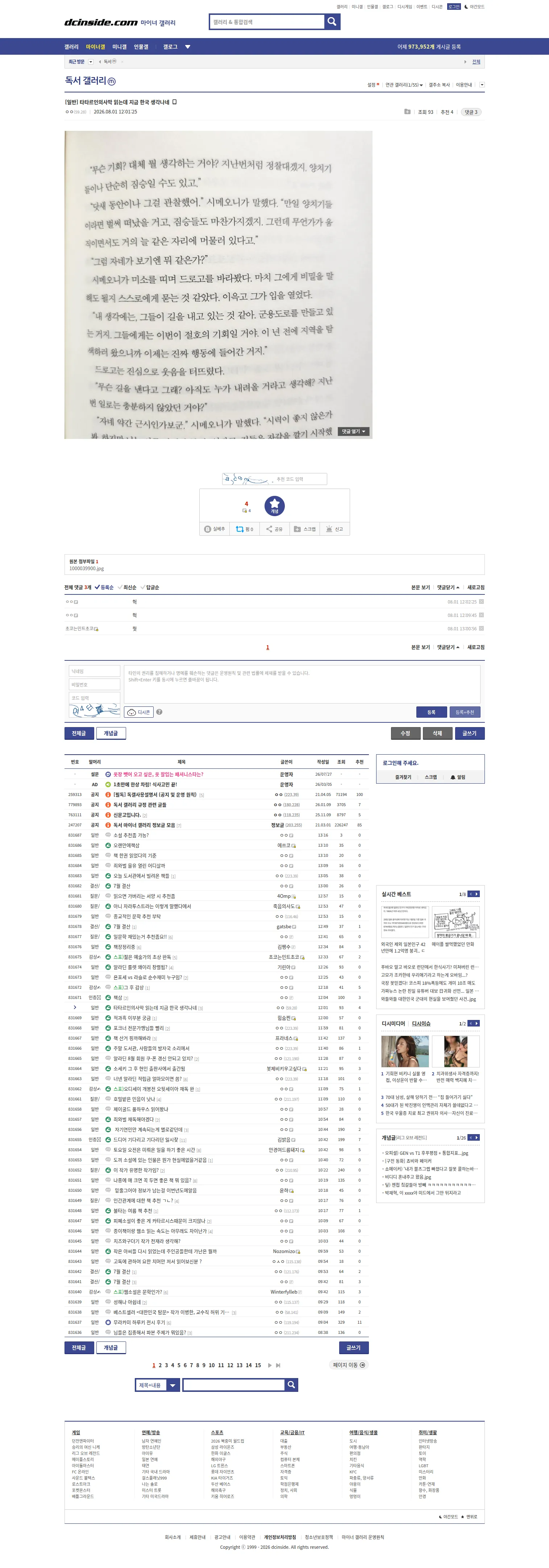This screenshot has width=549, height=1568.
Task: Switch to the 미니갤 navigation tab
Action: pyautogui.click(x=119, y=47)
